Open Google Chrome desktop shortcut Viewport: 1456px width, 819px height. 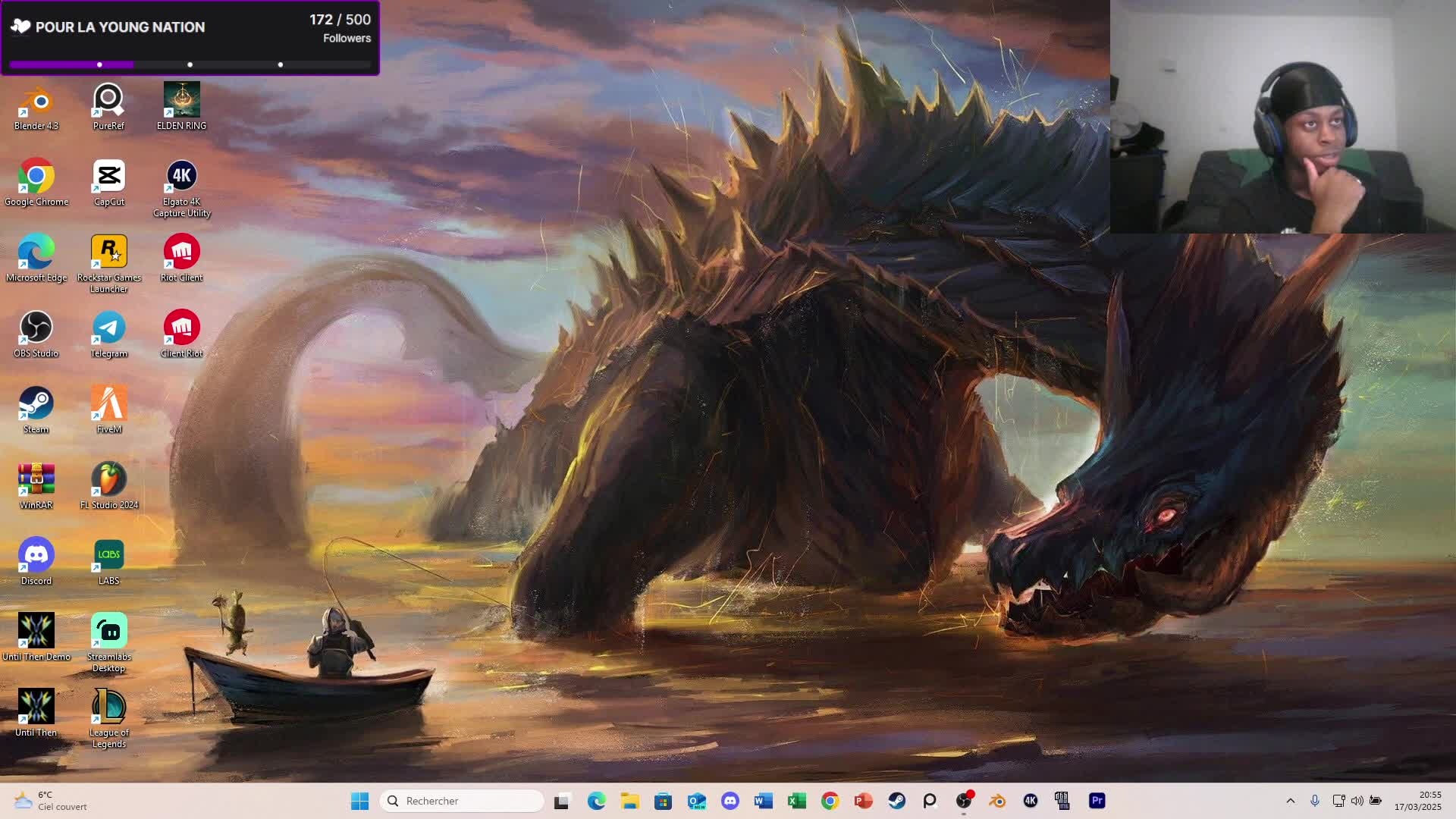pos(36,183)
